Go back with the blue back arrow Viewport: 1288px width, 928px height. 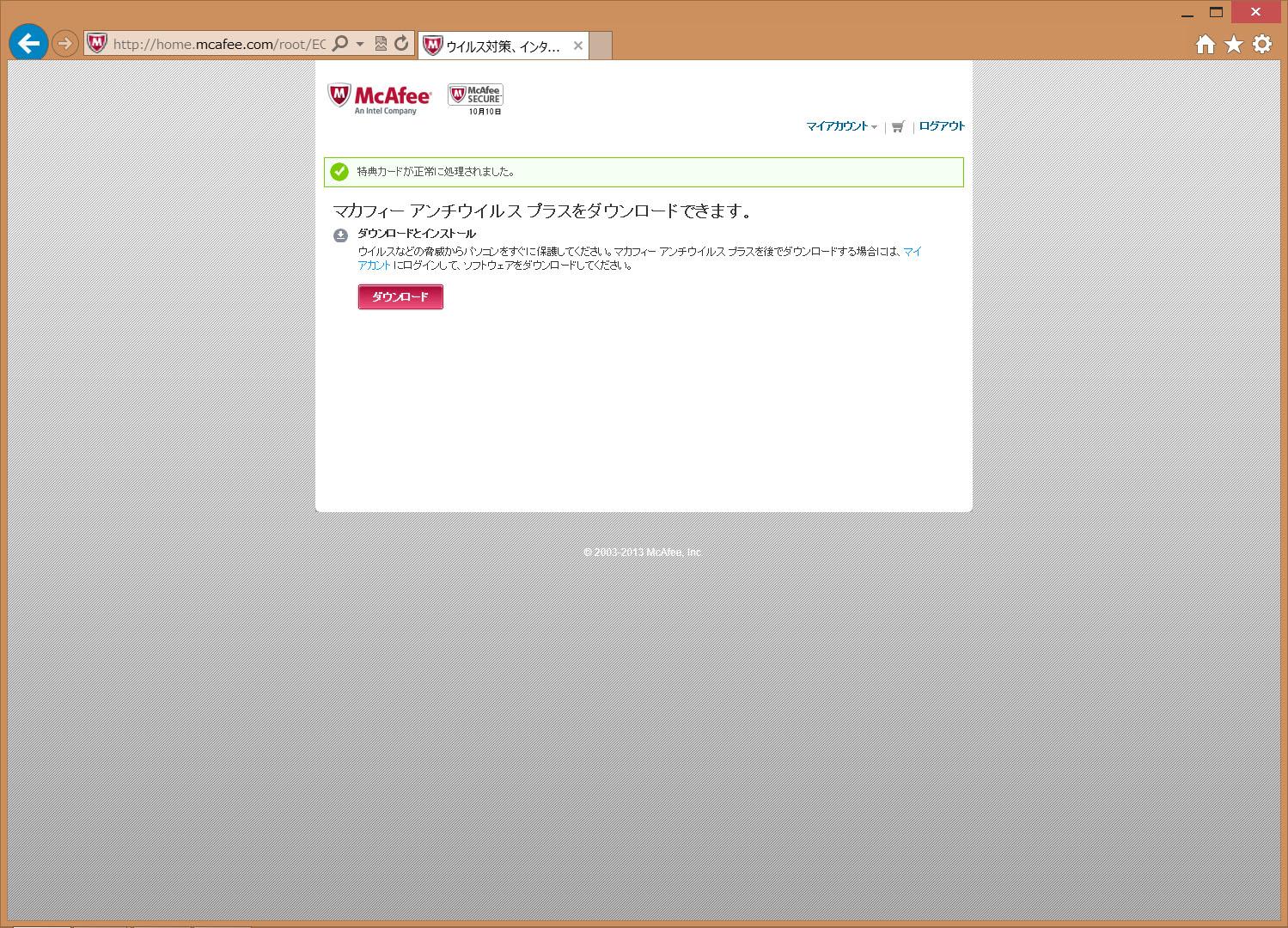point(28,43)
